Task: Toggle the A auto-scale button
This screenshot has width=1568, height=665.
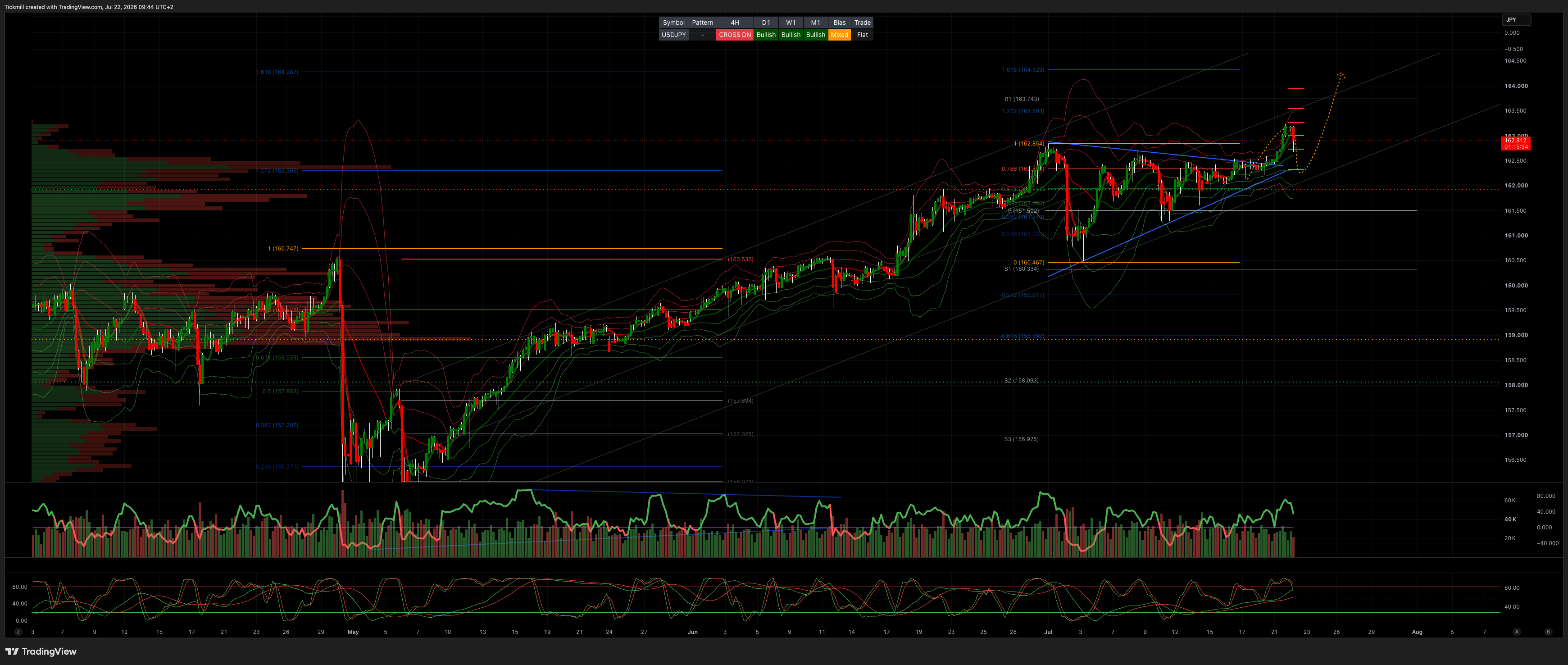Action: 1517,632
